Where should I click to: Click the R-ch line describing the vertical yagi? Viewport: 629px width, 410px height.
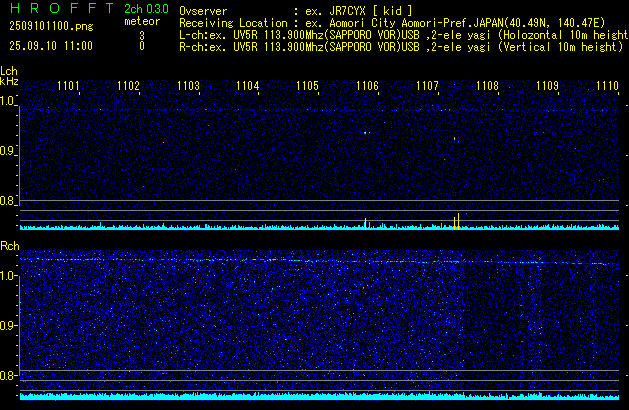click(x=401, y=47)
